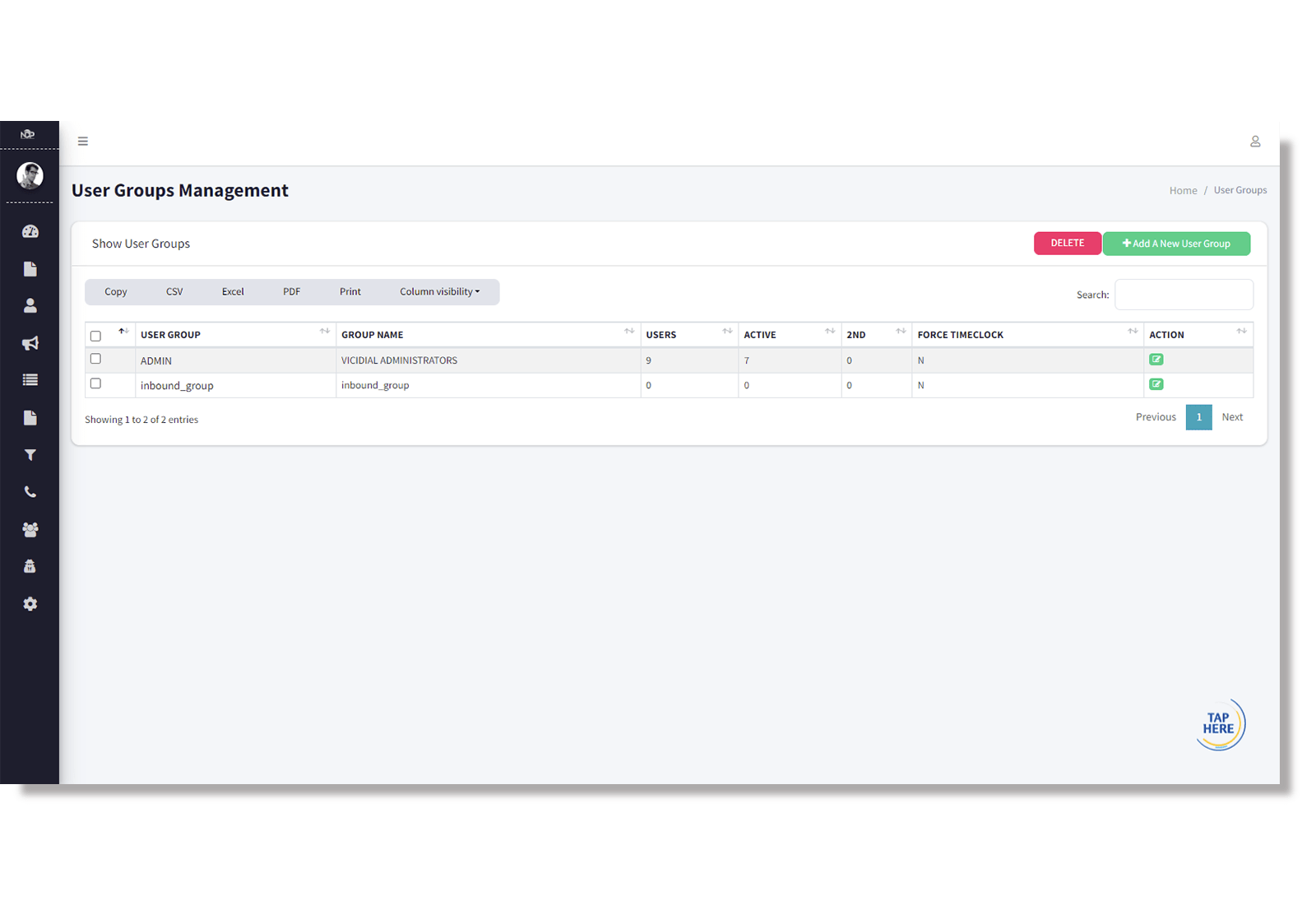Screen dimensions: 1316x924
Task: Expand the Column visibility dropdown
Action: point(439,292)
